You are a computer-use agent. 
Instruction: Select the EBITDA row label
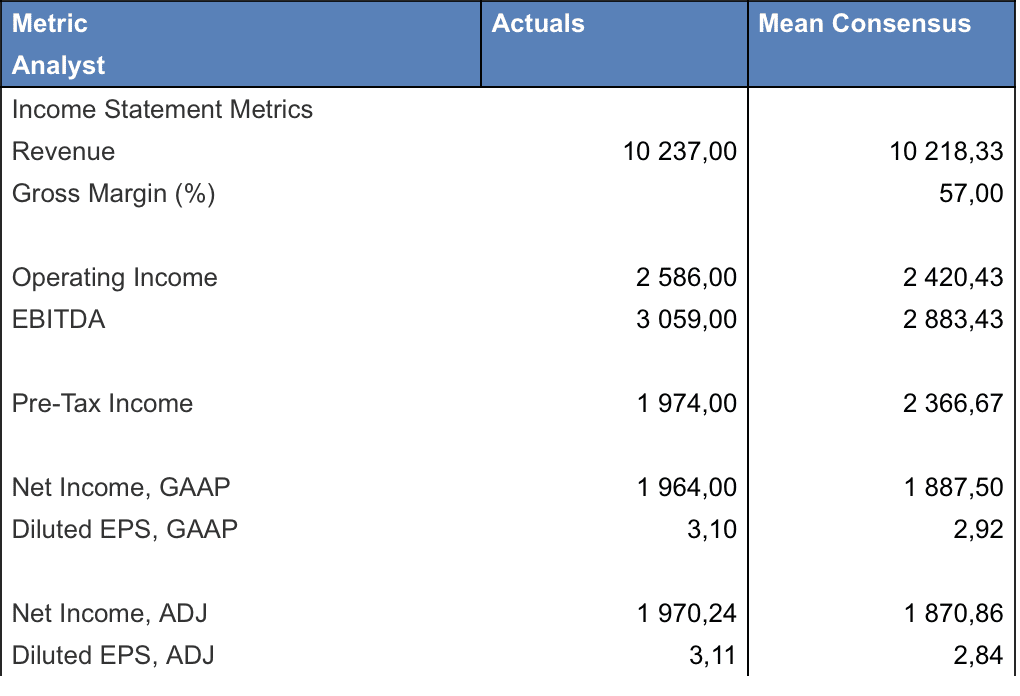pos(58,319)
